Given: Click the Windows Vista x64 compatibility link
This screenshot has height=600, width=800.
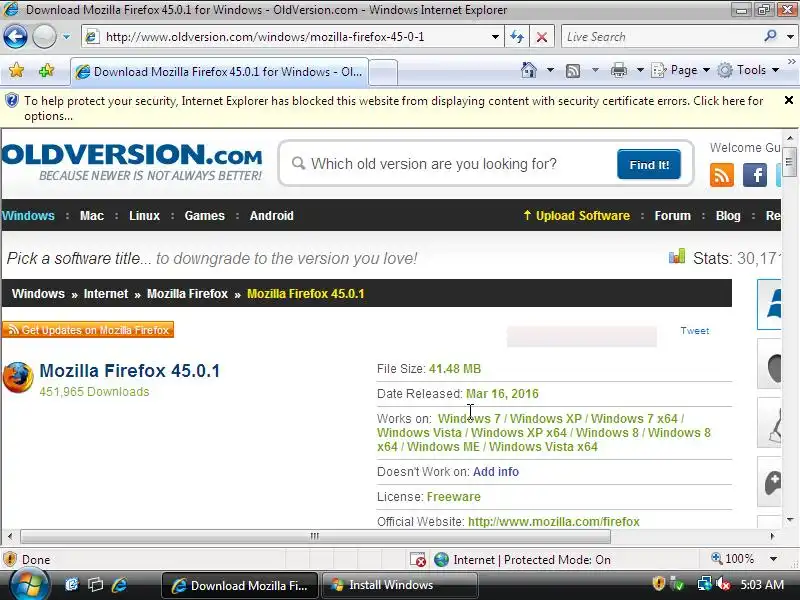Looking at the screenshot, I should (543, 447).
